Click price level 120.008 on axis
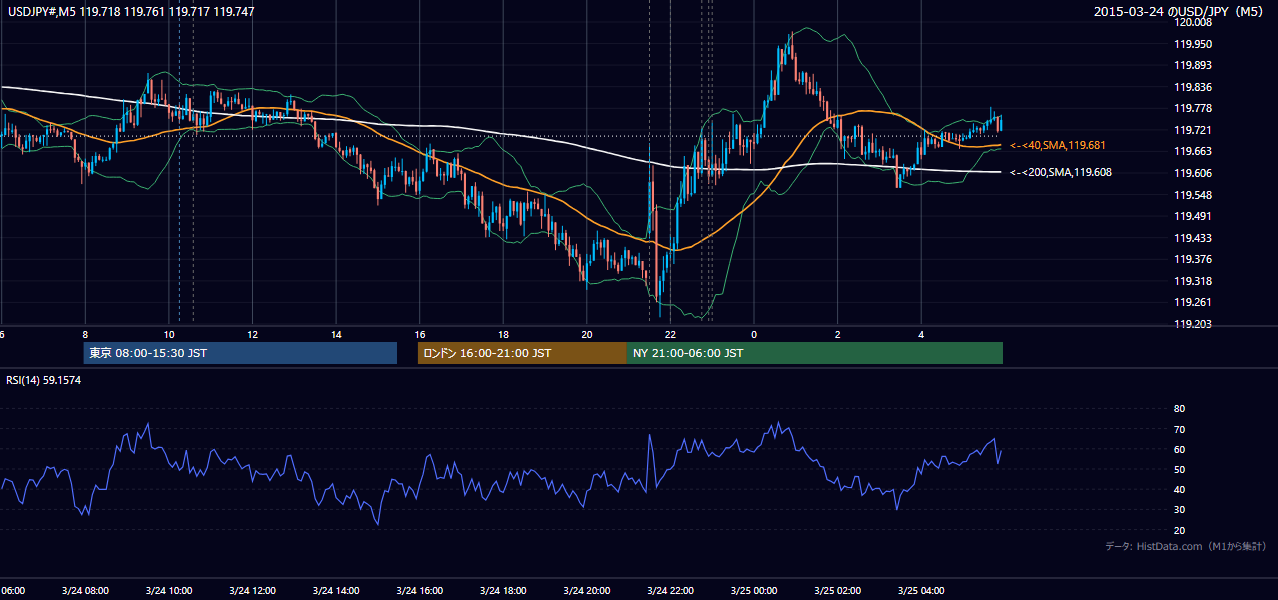Viewport: 1278px width, 600px height. [1191, 22]
